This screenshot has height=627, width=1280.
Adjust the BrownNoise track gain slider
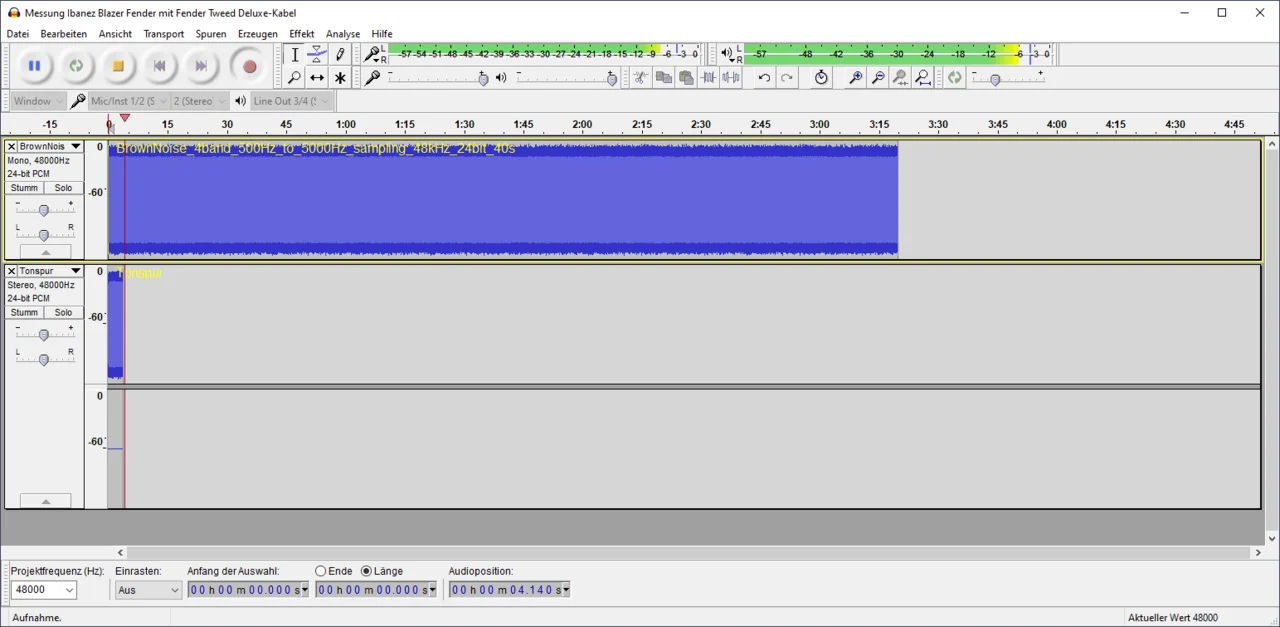[x=43, y=210]
